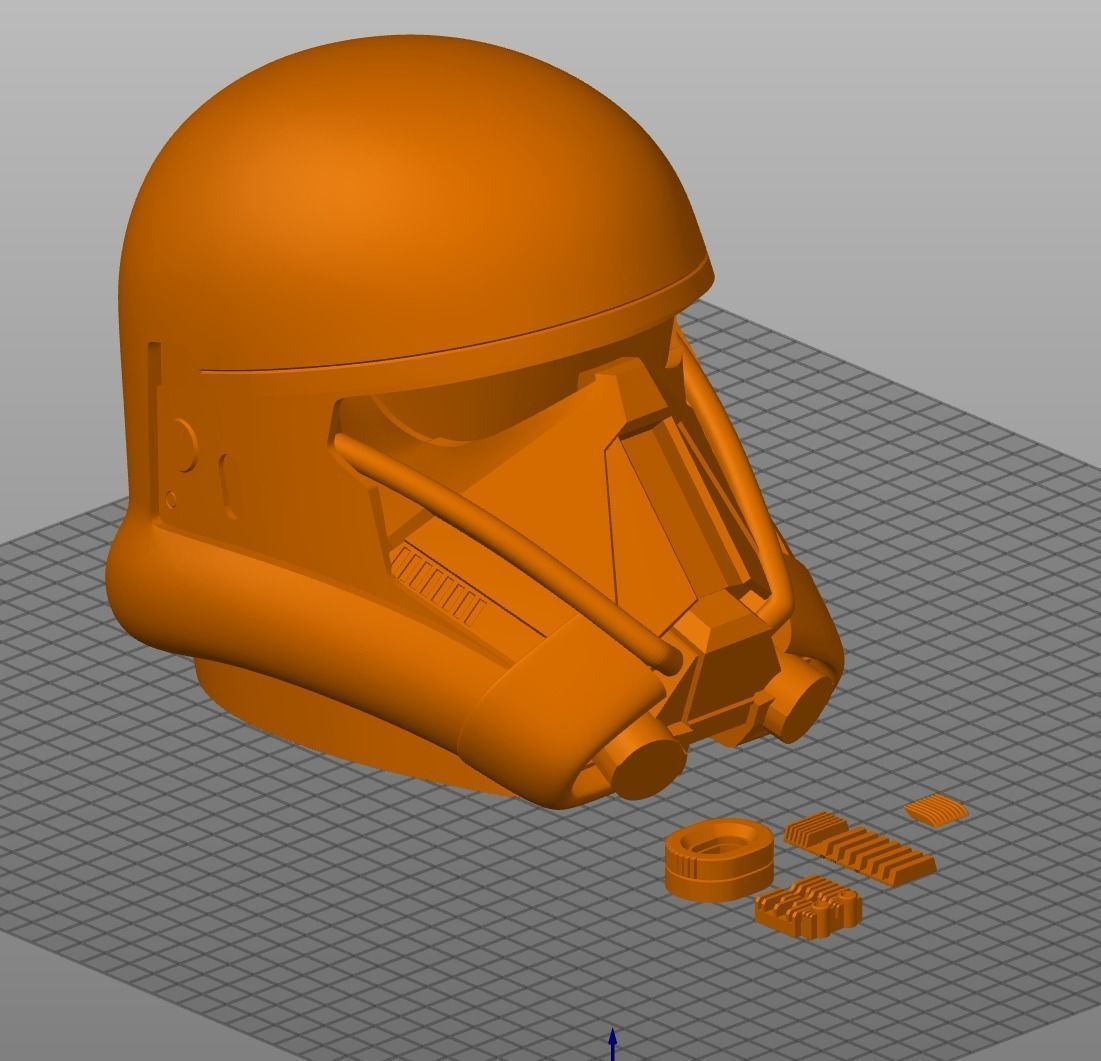Select the long ribbed vent part
Screen dimensions: 1101x1061
pyautogui.click(x=859, y=848)
